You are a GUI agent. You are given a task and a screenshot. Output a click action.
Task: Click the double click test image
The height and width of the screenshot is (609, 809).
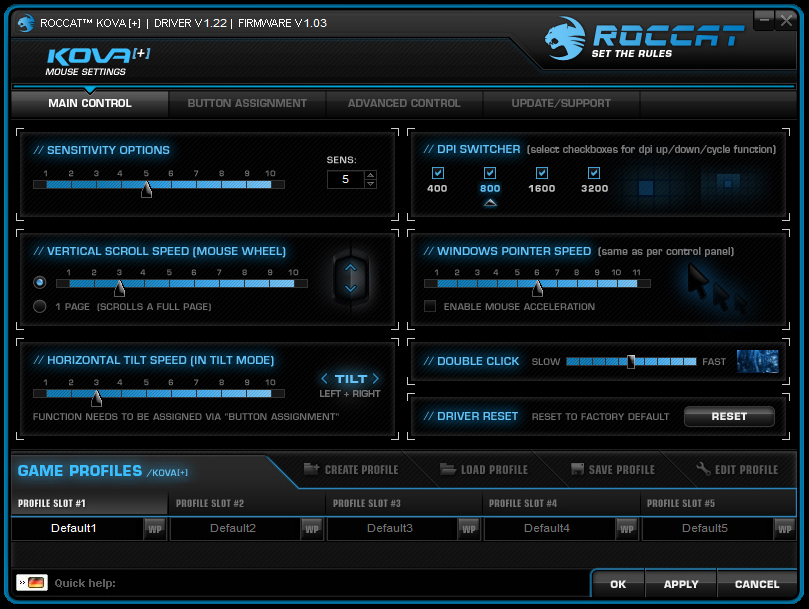coord(757,361)
